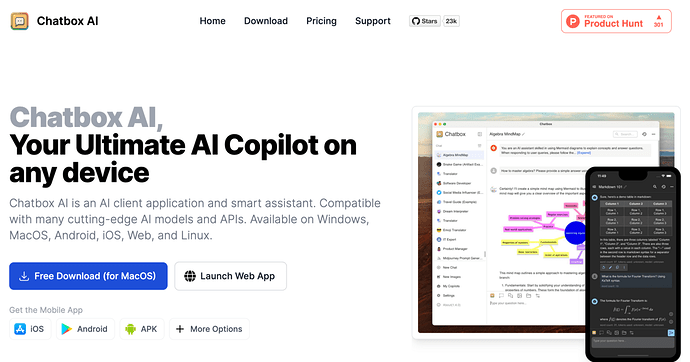Screen dimensions: 690x362
Task: Click the Product Hunt P logo icon
Action: pyautogui.click(x=573, y=21)
